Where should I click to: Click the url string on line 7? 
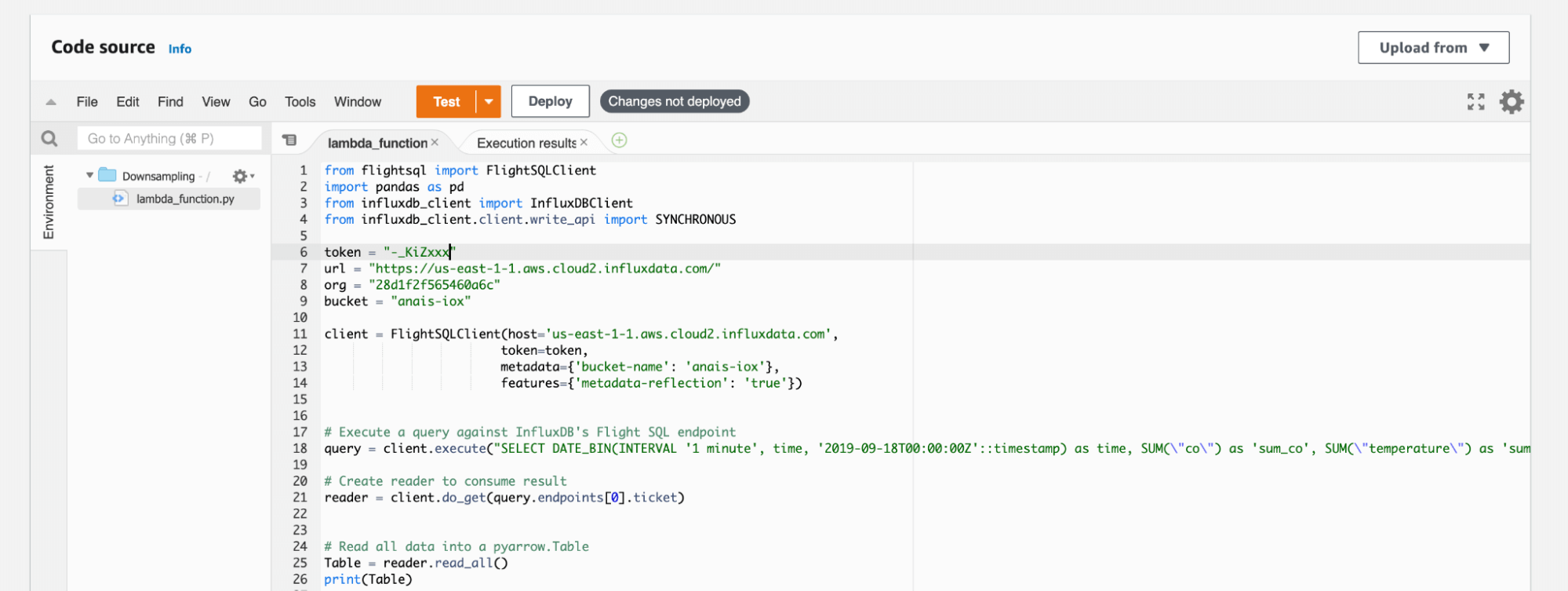click(x=544, y=268)
